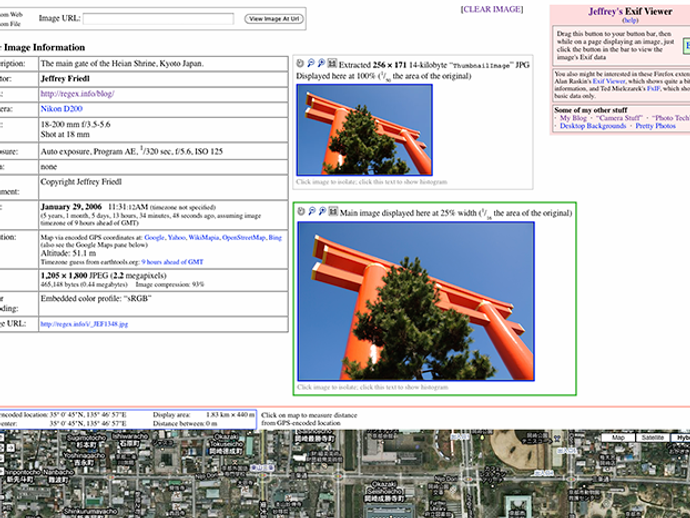Click the heading Jeffrey's Exif Viewer

[x=630, y=11]
